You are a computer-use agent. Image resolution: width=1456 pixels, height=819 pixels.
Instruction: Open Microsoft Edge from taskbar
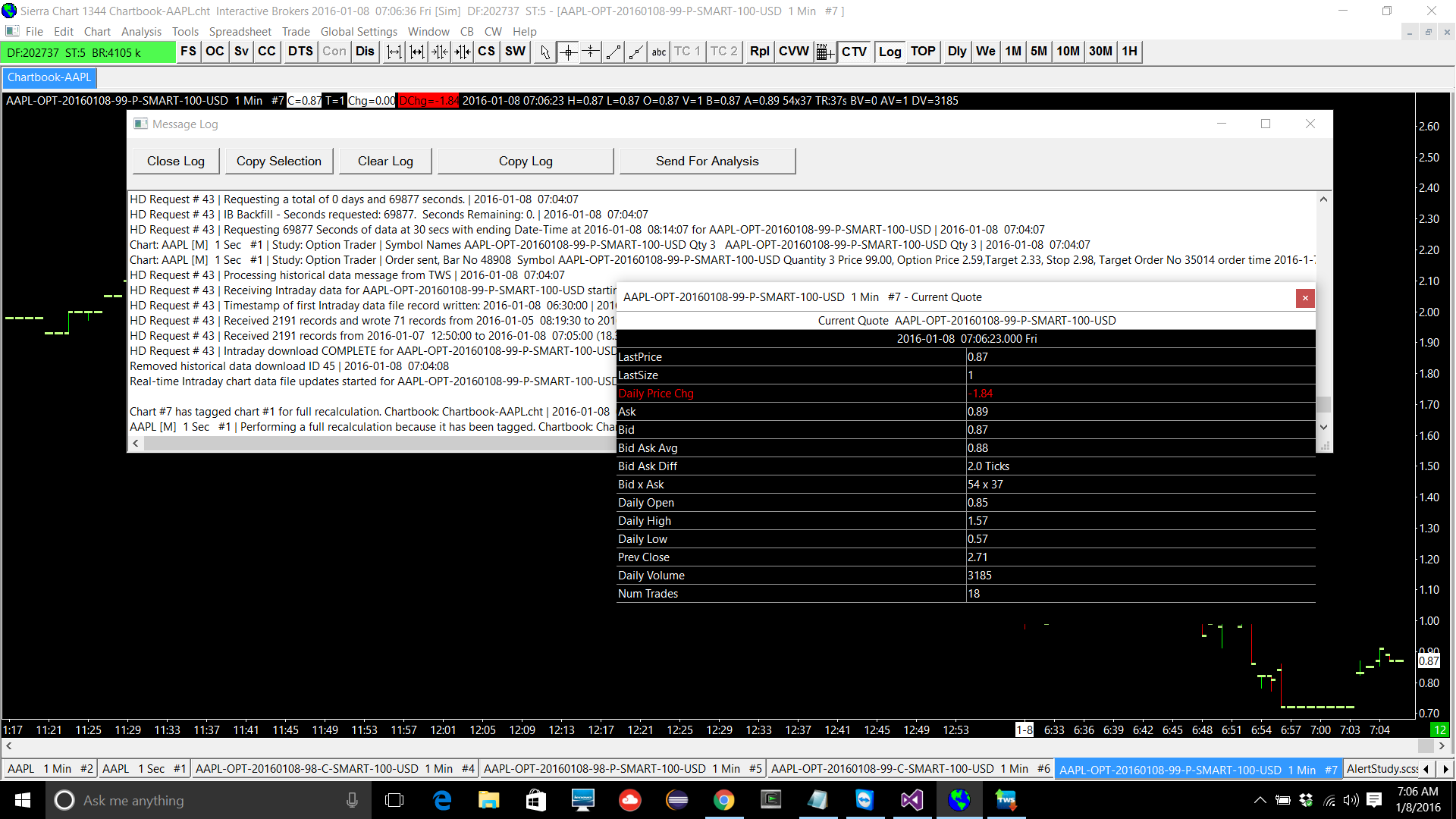click(441, 800)
